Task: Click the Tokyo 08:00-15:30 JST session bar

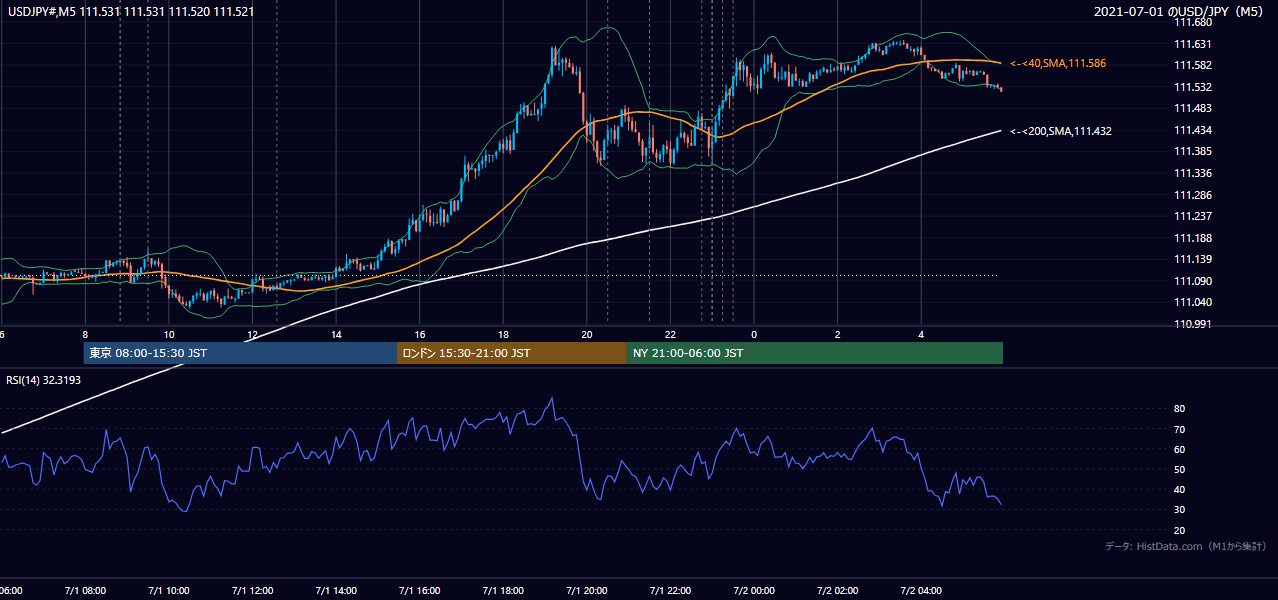Action: [x=240, y=353]
